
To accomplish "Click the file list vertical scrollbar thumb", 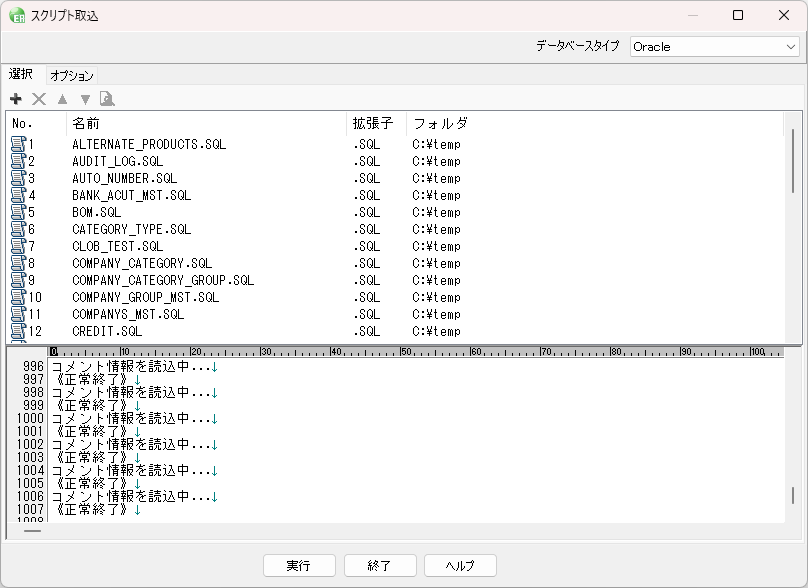I will pos(793,161).
